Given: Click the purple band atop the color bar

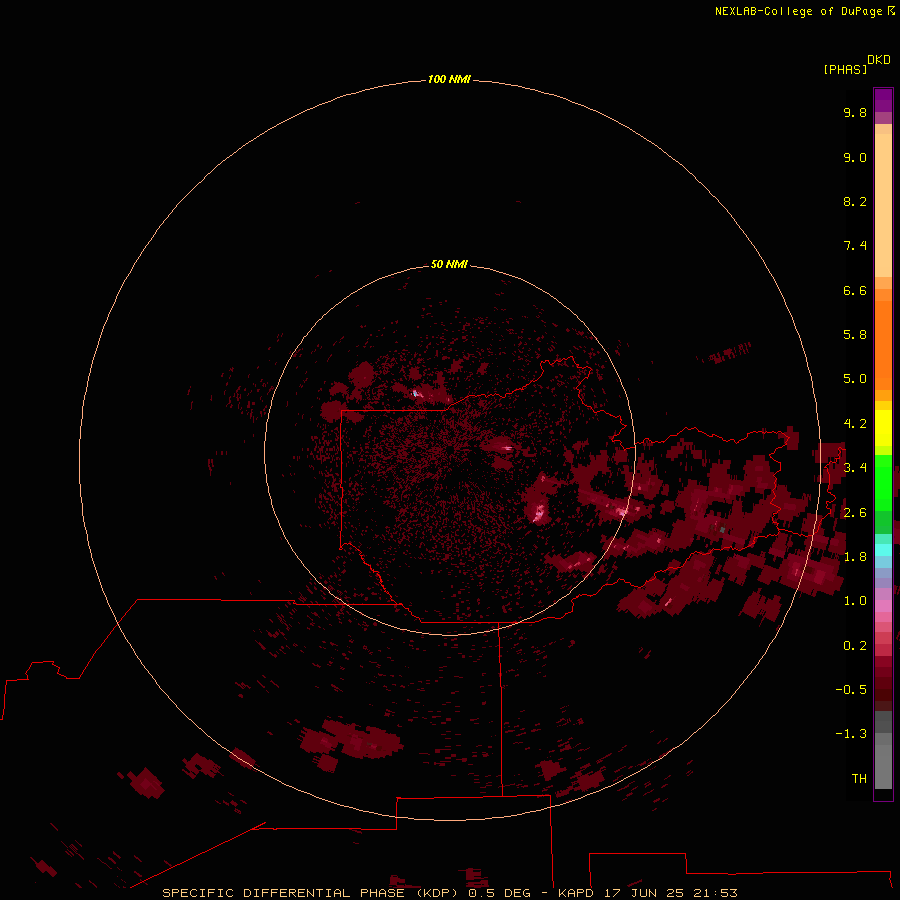Looking at the screenshot, I should 883,100.
